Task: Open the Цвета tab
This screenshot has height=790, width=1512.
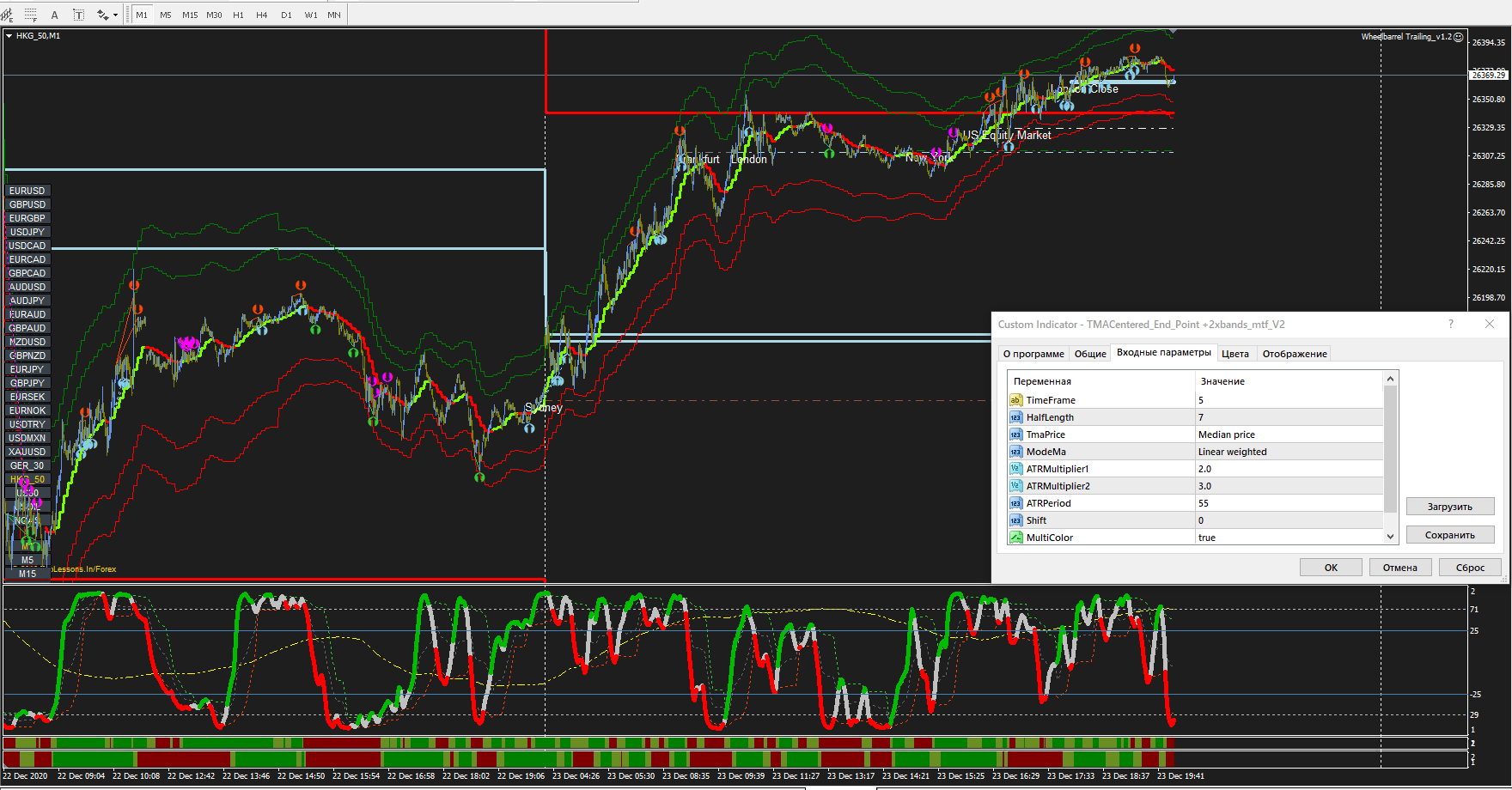Action: point(1235,354)
